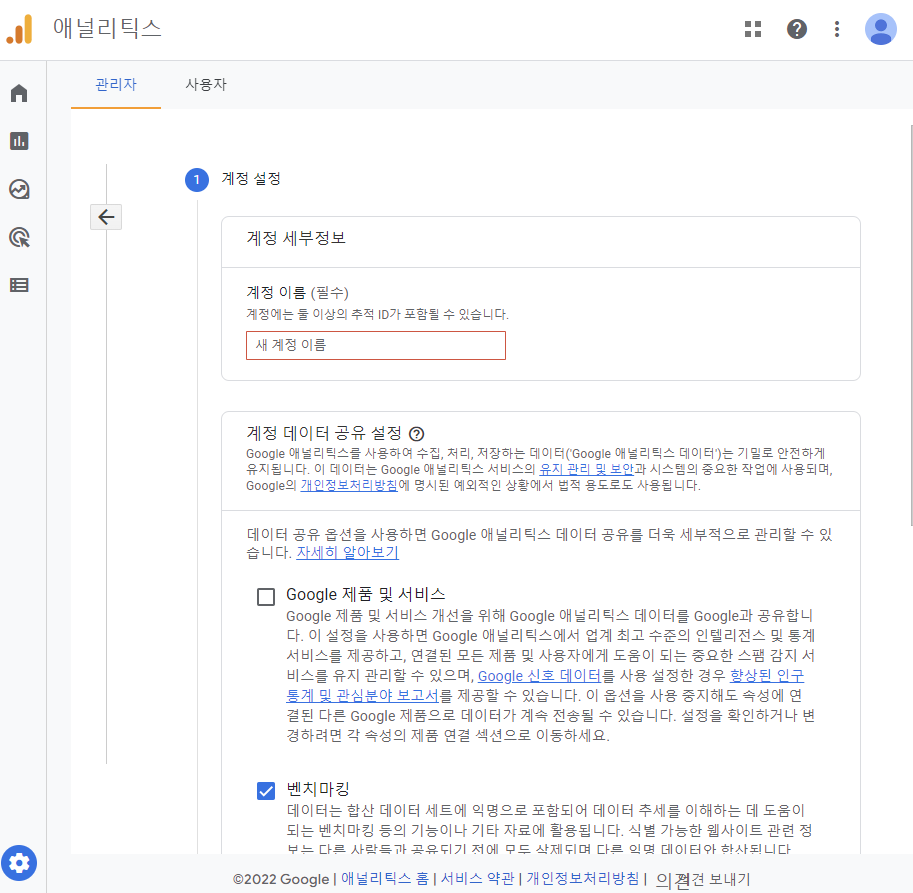Open the Reports bar chart icon
The image size is (913, 893).
pos(19,141)
